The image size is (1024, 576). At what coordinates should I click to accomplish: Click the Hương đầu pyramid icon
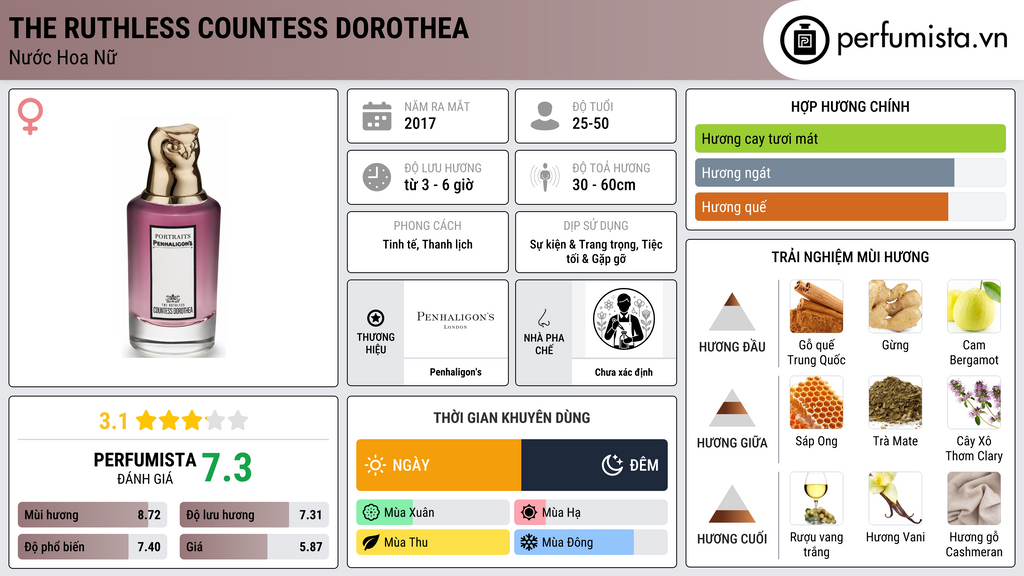point(731,312)
